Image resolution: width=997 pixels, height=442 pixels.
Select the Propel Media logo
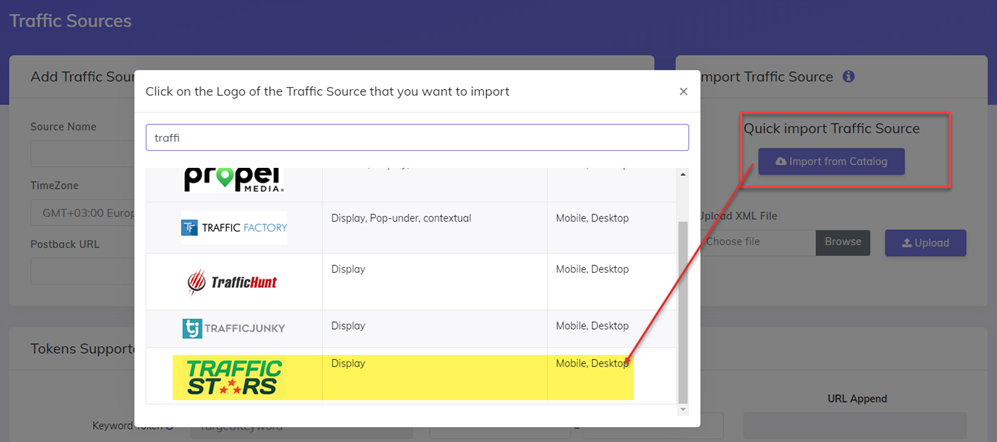pyautogui.click(x=234, y=180)
